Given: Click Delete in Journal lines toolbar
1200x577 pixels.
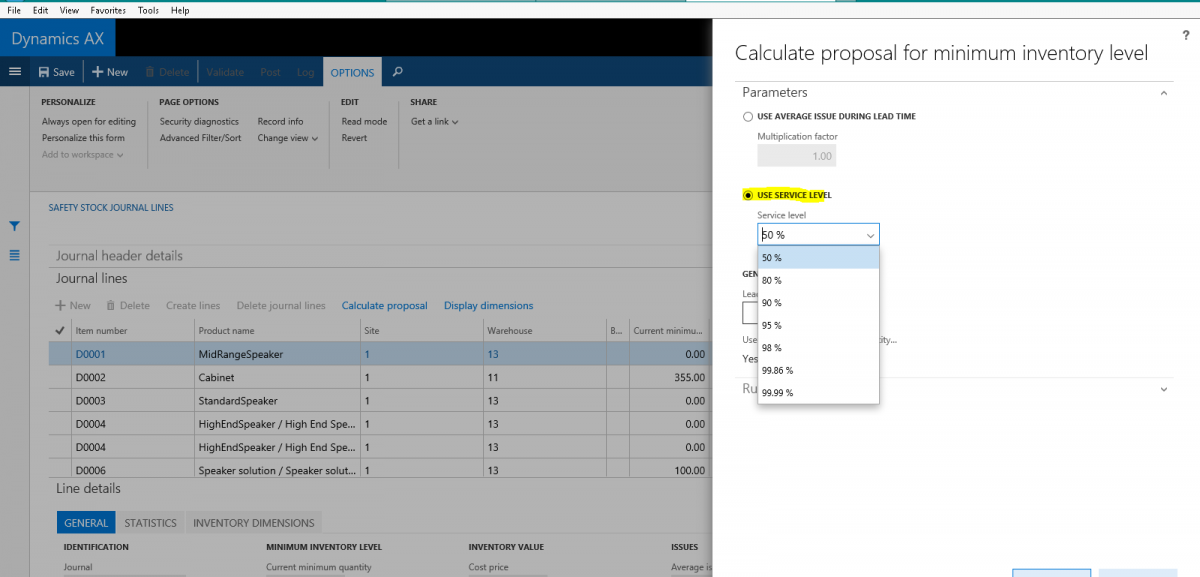Looking at the screenshot, I should point(128,306).
